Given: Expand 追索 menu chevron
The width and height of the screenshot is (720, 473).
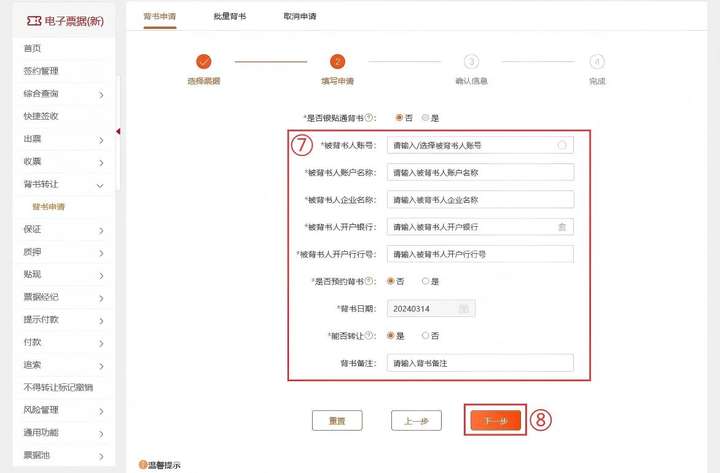Looking at the screenshot, I should [101, 366].
